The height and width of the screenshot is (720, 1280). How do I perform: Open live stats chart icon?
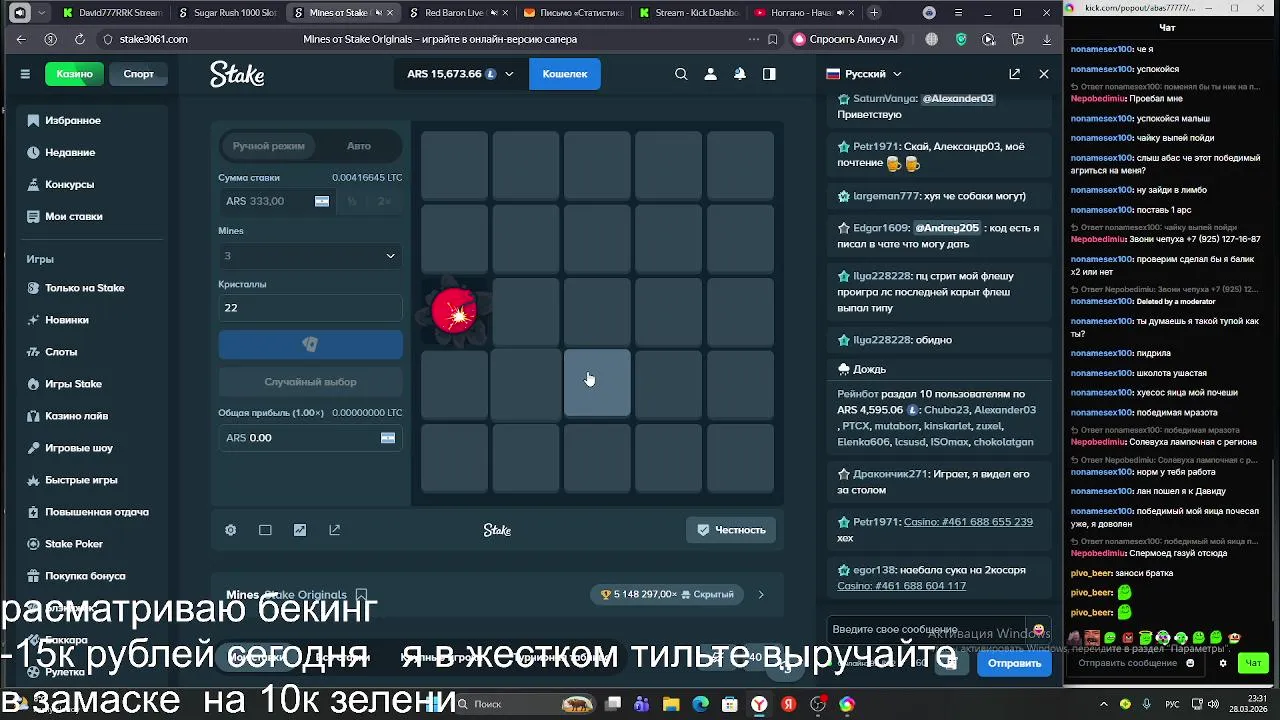pos(300,530)
